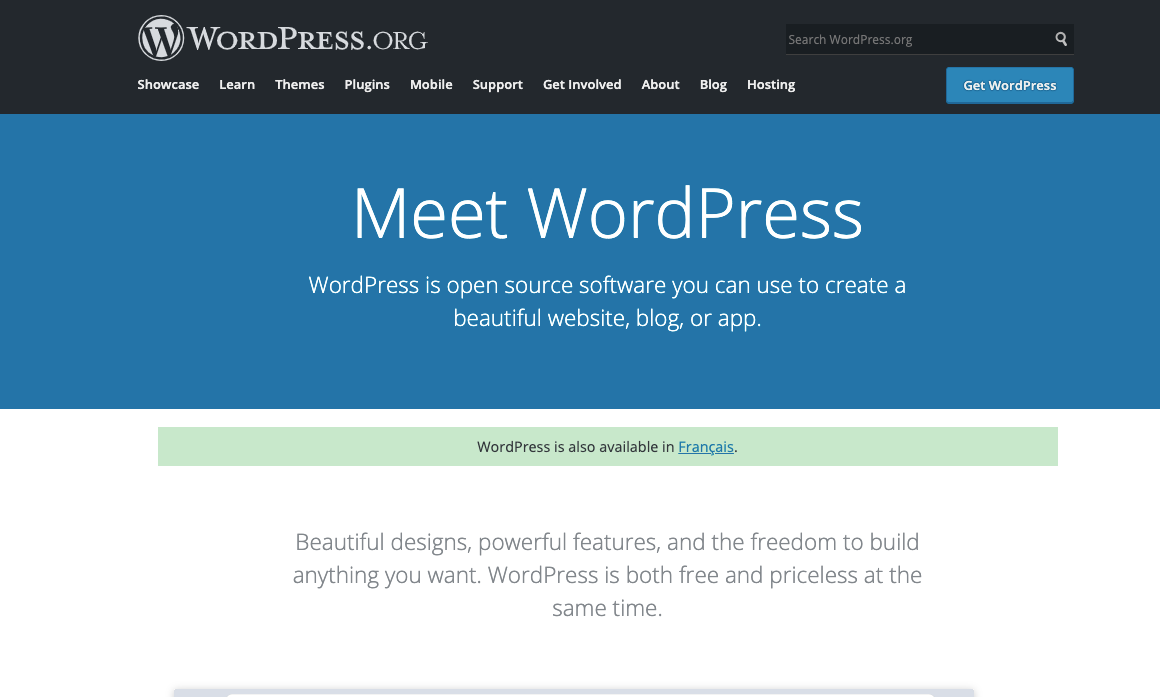Click the WordPress.org logo
Image resolution: width=1160 pixels, height=697 pixels.
(283, 38)
